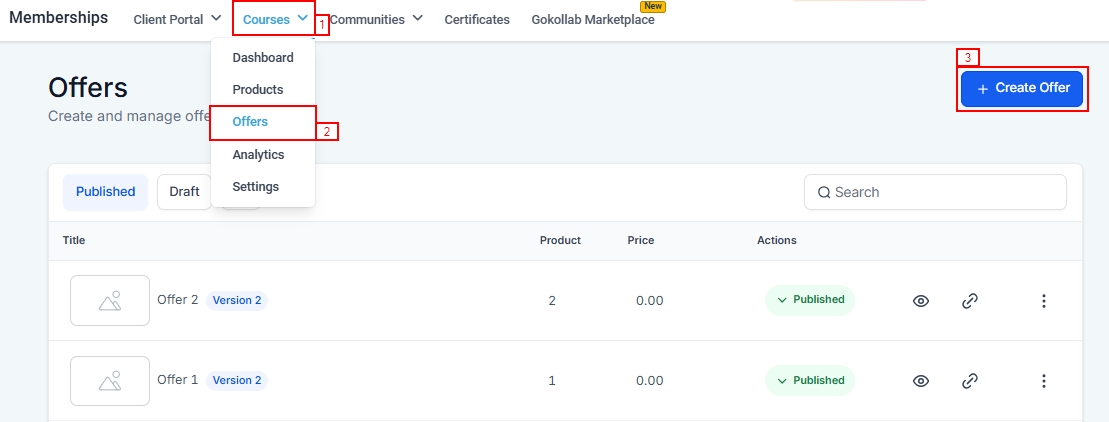Choose Analytics in the Courses menu

[x=258, y=155]
